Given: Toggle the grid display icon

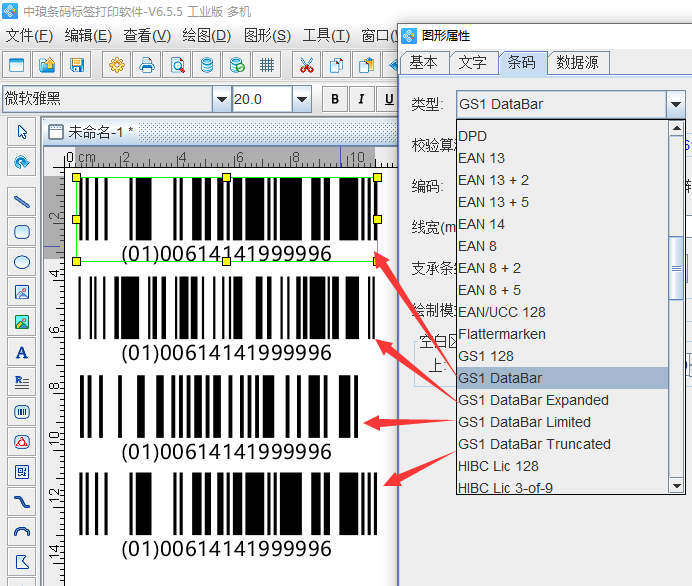Looking at the screenshot, I should tap(267, 66).
